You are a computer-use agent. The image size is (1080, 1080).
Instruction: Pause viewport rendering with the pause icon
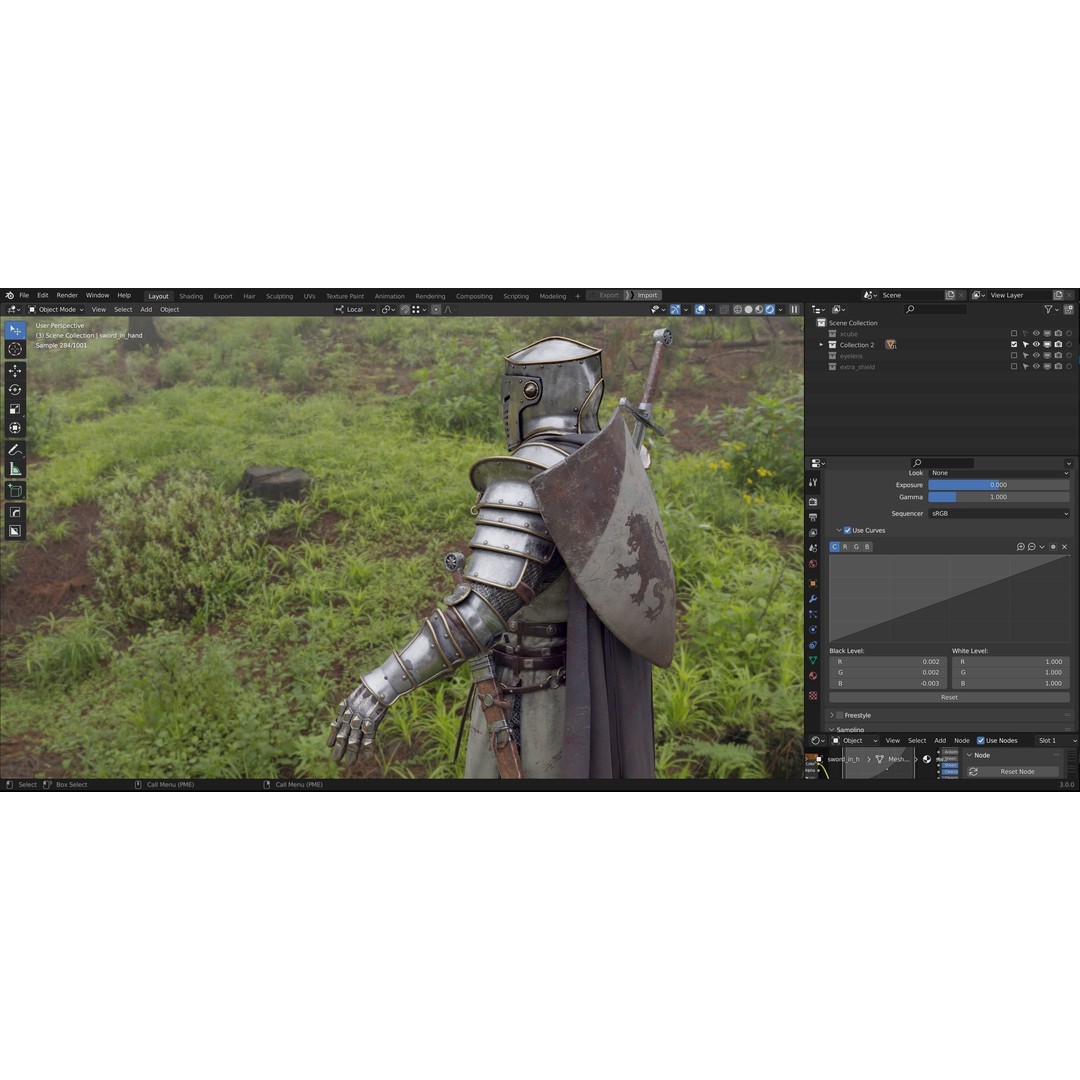click(794, 310)
